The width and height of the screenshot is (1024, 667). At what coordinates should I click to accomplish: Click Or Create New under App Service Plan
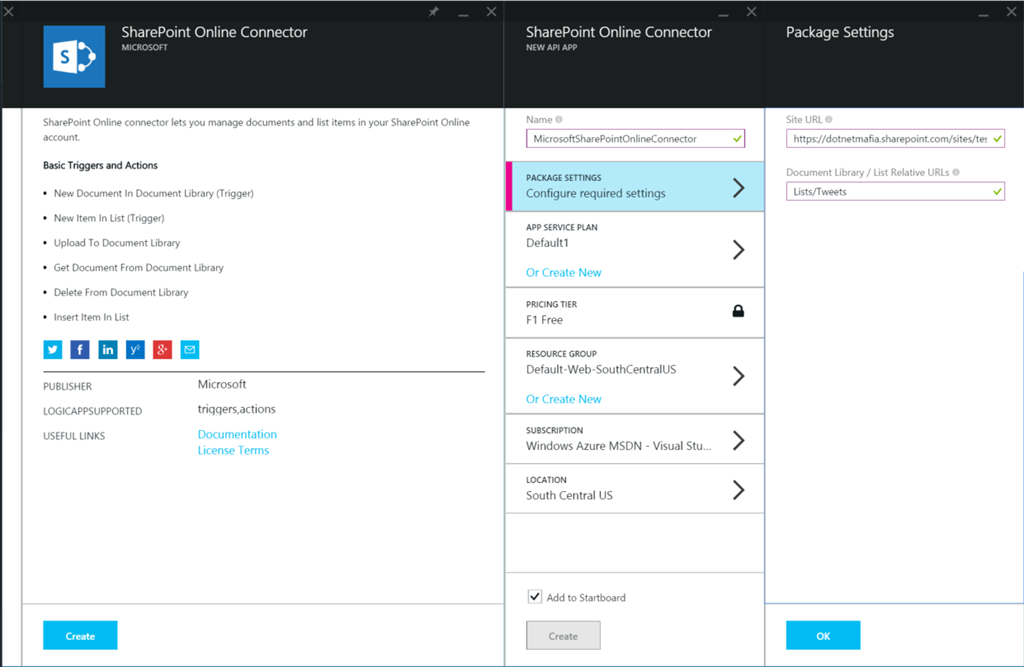[564, 272]
